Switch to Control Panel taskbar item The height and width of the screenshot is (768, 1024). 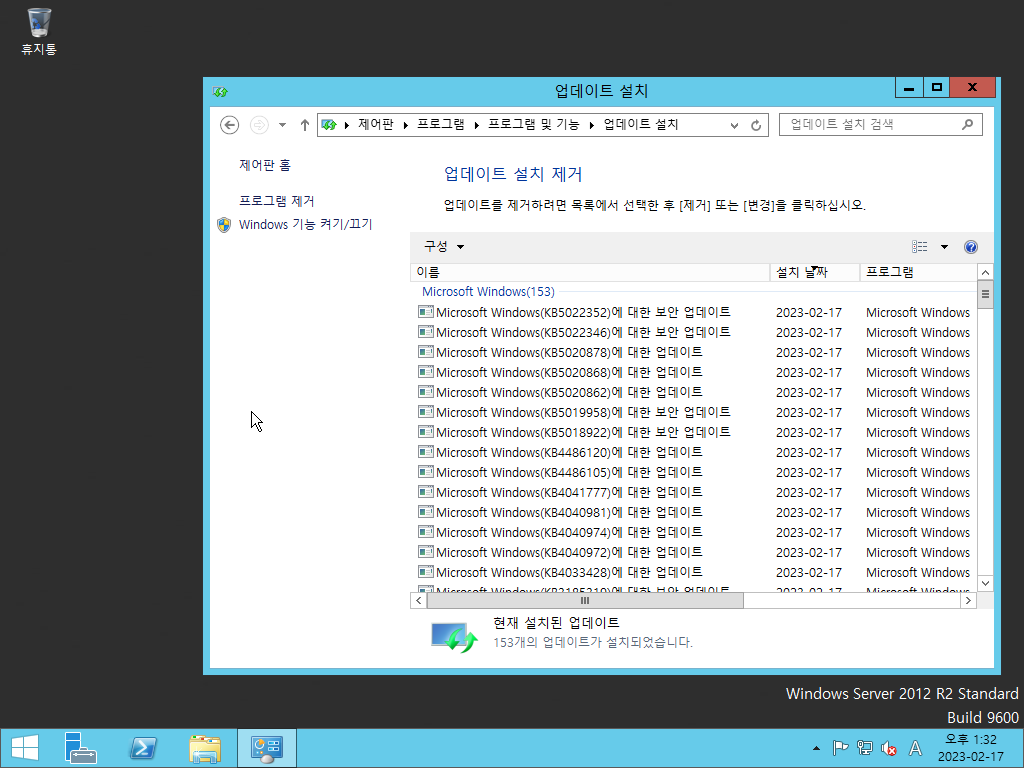(x=267, y=748)
